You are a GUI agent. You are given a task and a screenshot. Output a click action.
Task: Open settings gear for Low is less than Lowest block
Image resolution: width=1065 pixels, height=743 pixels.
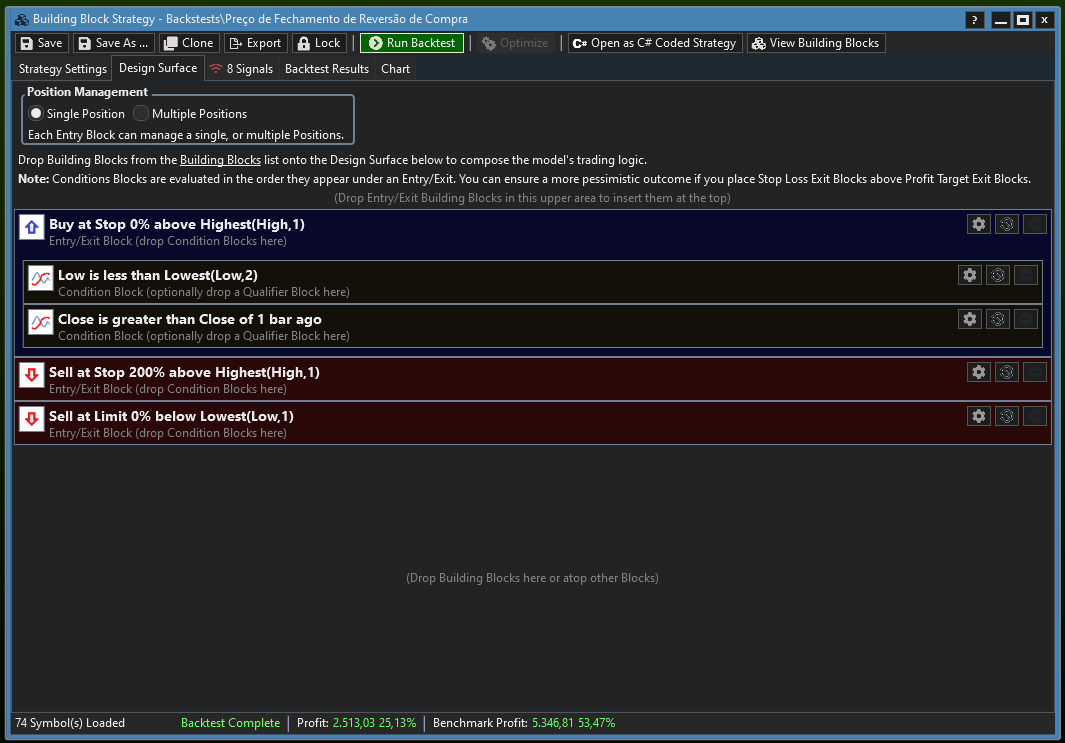969,275
